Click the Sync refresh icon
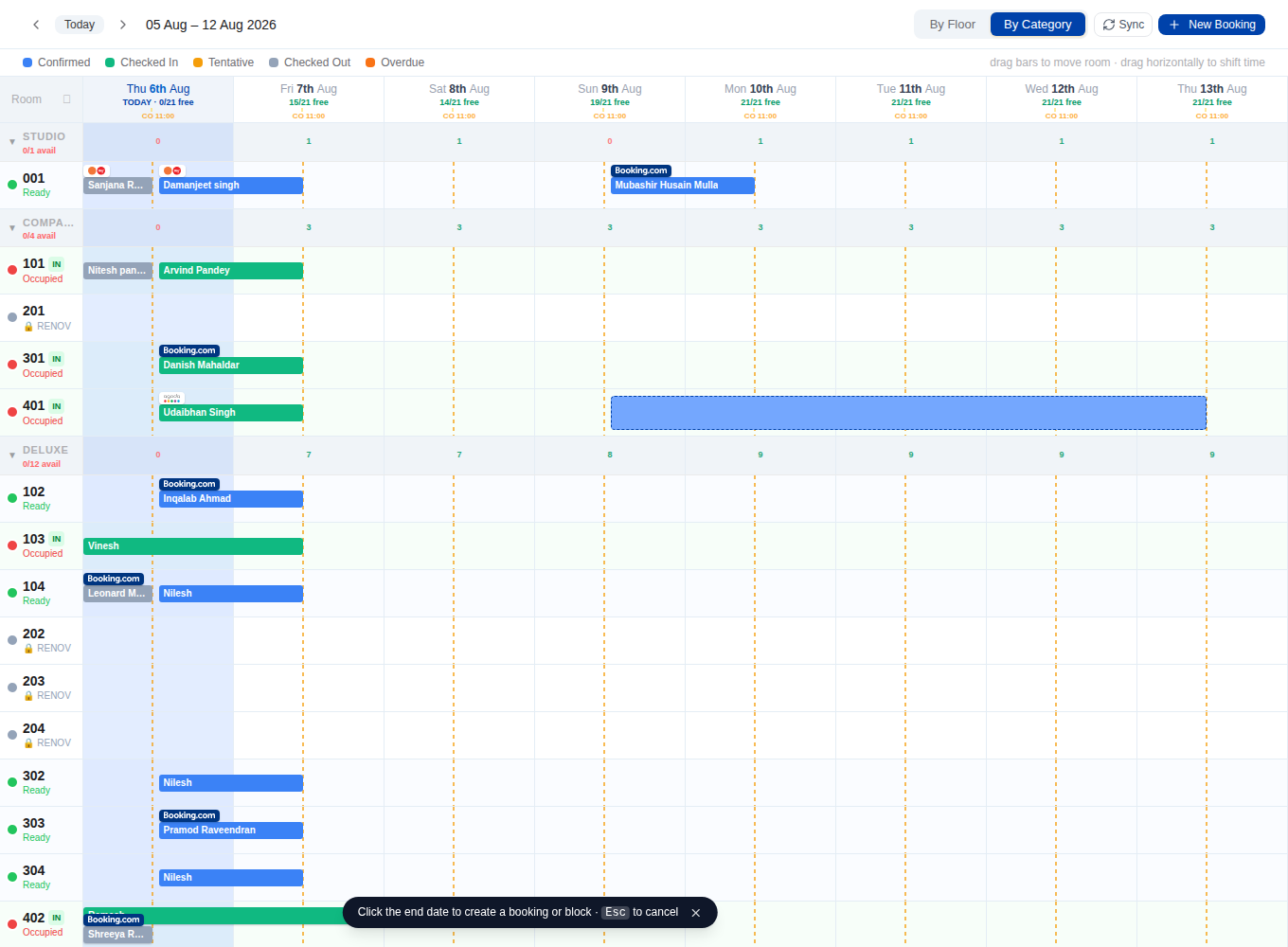The height and width of the screenshot is (947, 1288). (x=1109, y=25)
